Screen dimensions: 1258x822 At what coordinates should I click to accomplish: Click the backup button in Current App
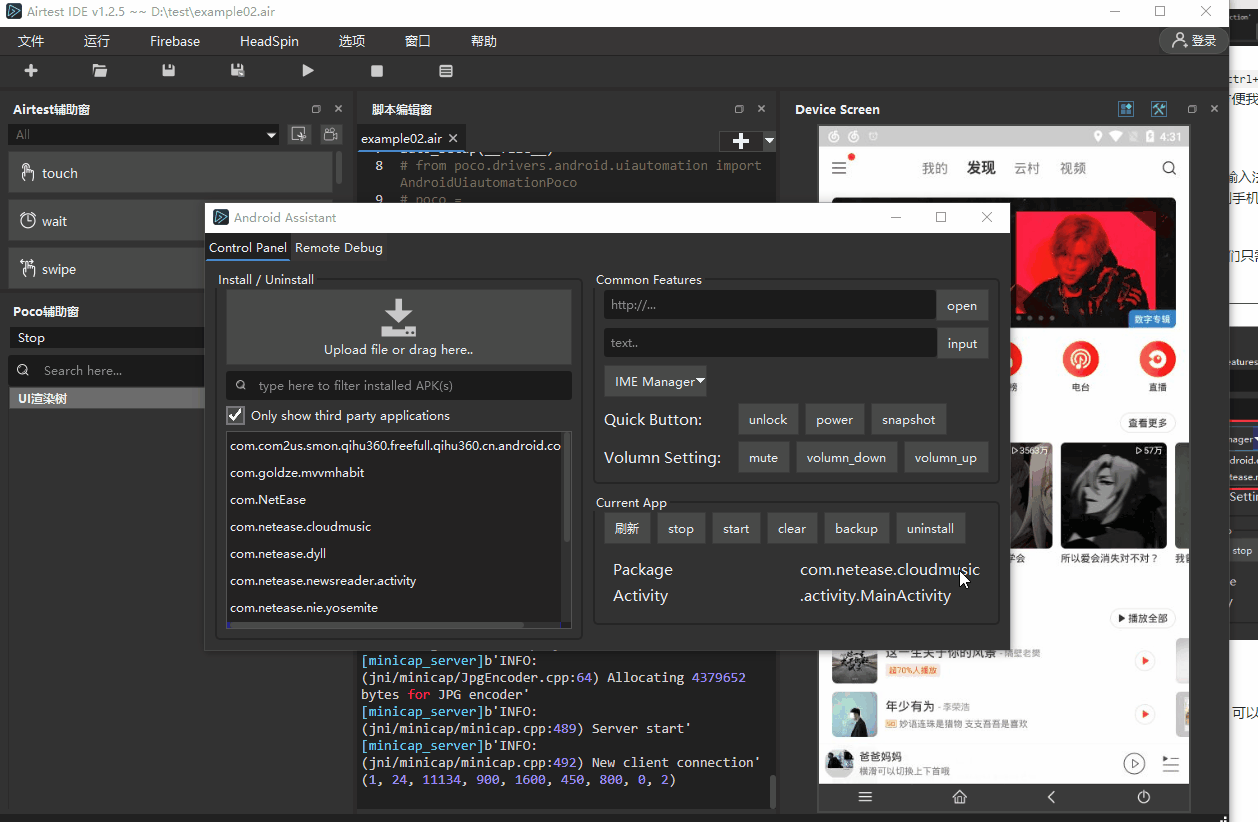(856, 528)
